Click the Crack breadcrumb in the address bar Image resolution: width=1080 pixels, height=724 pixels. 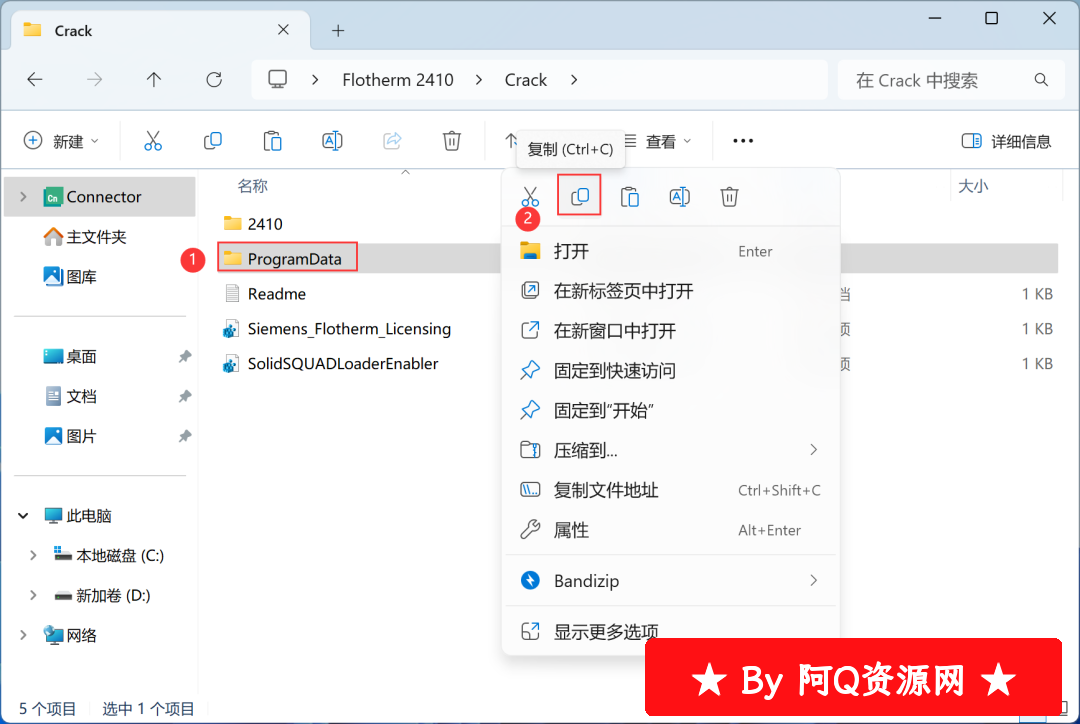pyautogui.click(x=526, y=80)
